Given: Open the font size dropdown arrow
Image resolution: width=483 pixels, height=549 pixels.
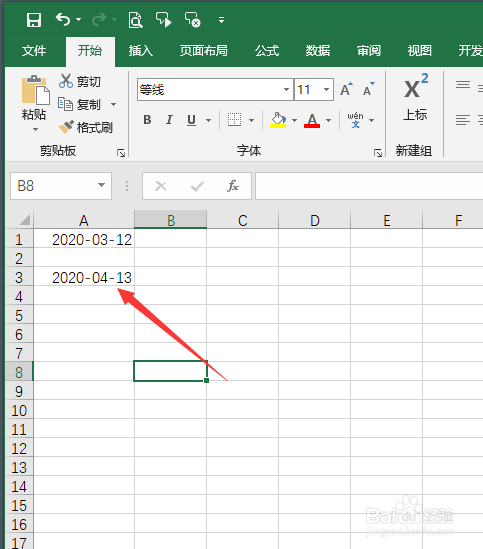Looking at the screenshot, I should 326,90.
